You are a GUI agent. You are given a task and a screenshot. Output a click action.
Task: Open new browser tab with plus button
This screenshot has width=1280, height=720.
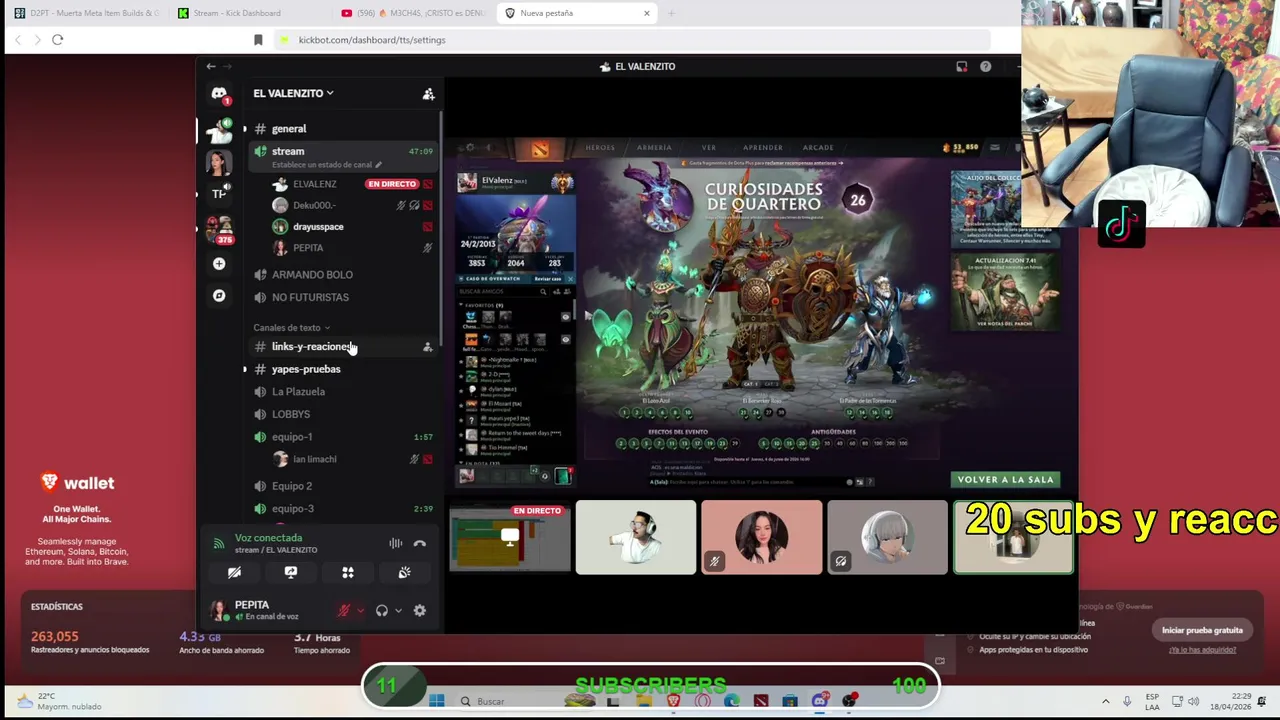click(671, 13)
